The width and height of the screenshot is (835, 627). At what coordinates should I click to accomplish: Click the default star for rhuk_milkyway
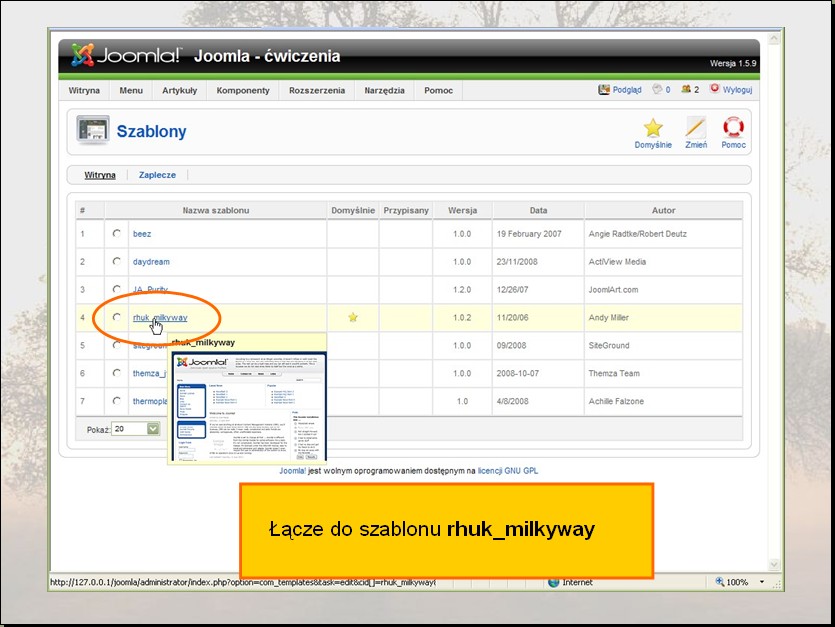coord(353,317)
